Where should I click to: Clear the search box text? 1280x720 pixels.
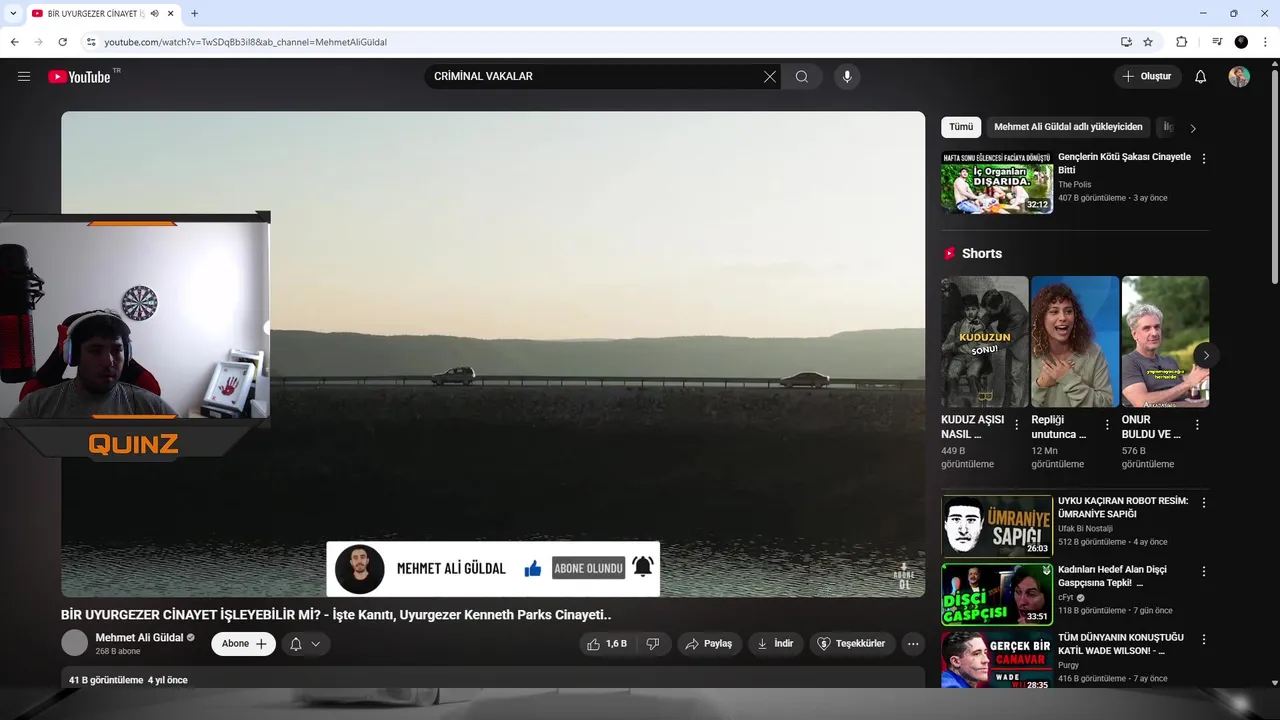(770, 77)
